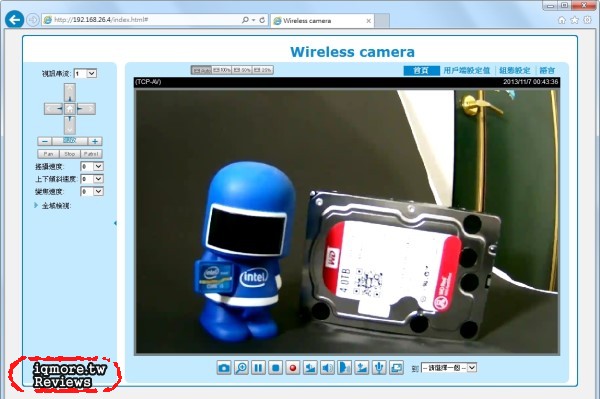Image resolution: width=600 pixels, height=399 pixels.
Task: Open the zoom speed dropdown
Action: 92,192
